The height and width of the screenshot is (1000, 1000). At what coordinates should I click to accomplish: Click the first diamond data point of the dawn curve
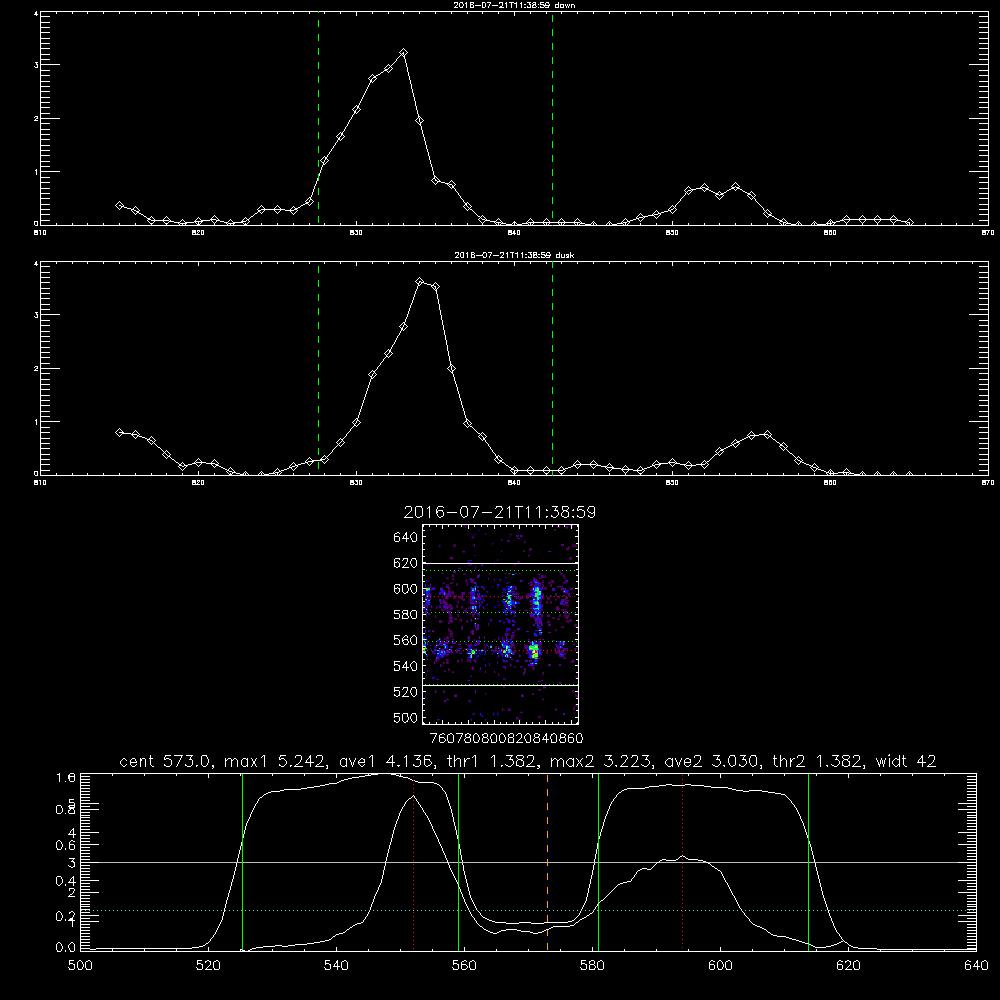click(119, 205)
